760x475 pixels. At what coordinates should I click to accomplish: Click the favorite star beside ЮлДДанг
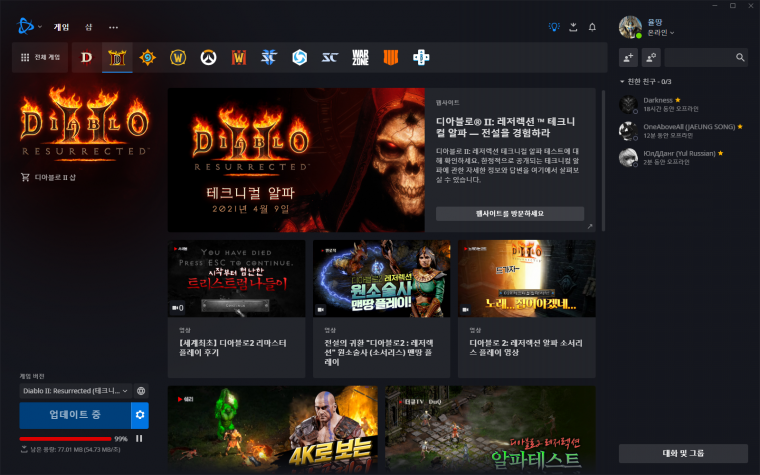click(x=721, y=153)
